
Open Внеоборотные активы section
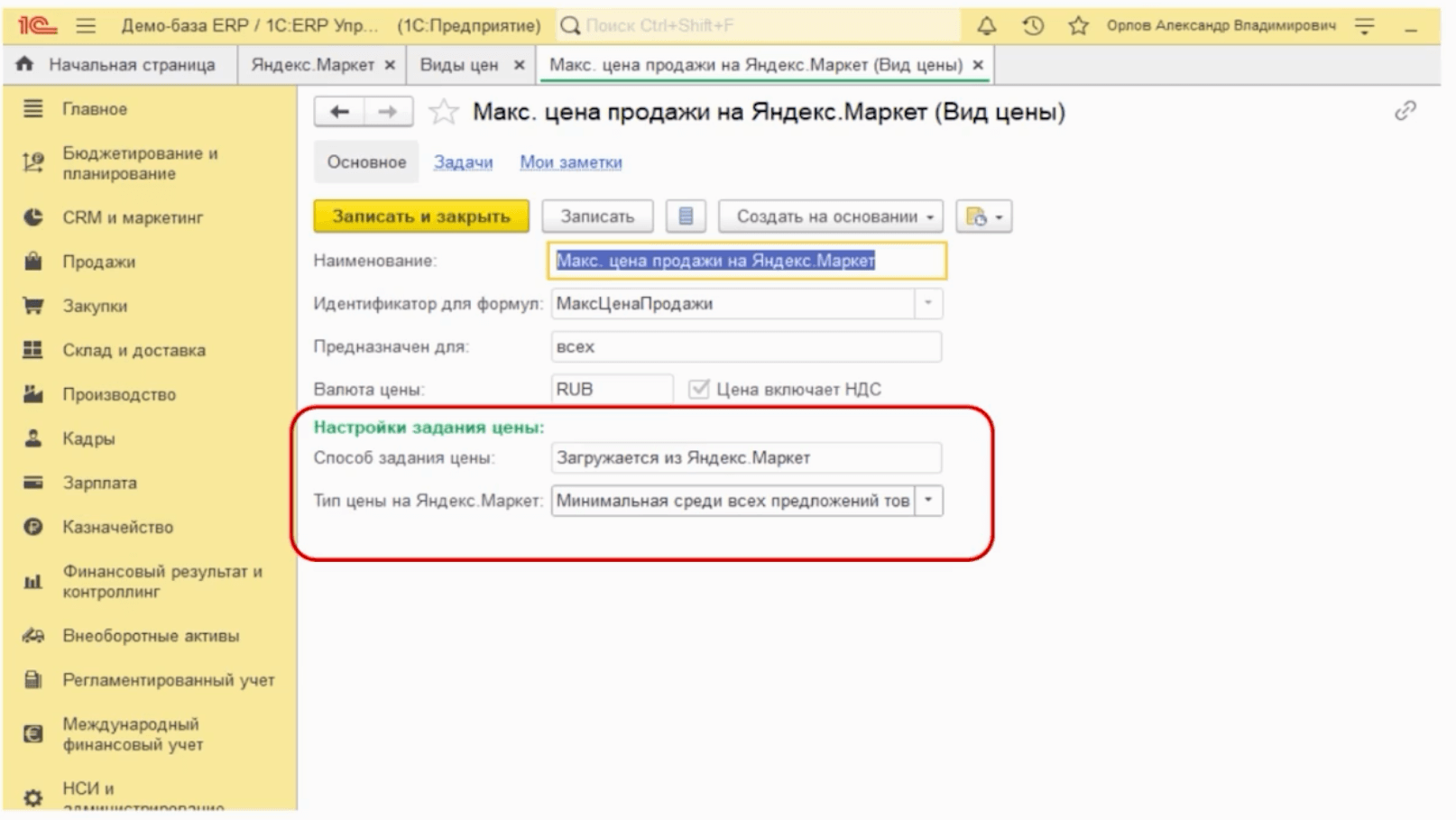pyautogui.click(x=149, y=636)
